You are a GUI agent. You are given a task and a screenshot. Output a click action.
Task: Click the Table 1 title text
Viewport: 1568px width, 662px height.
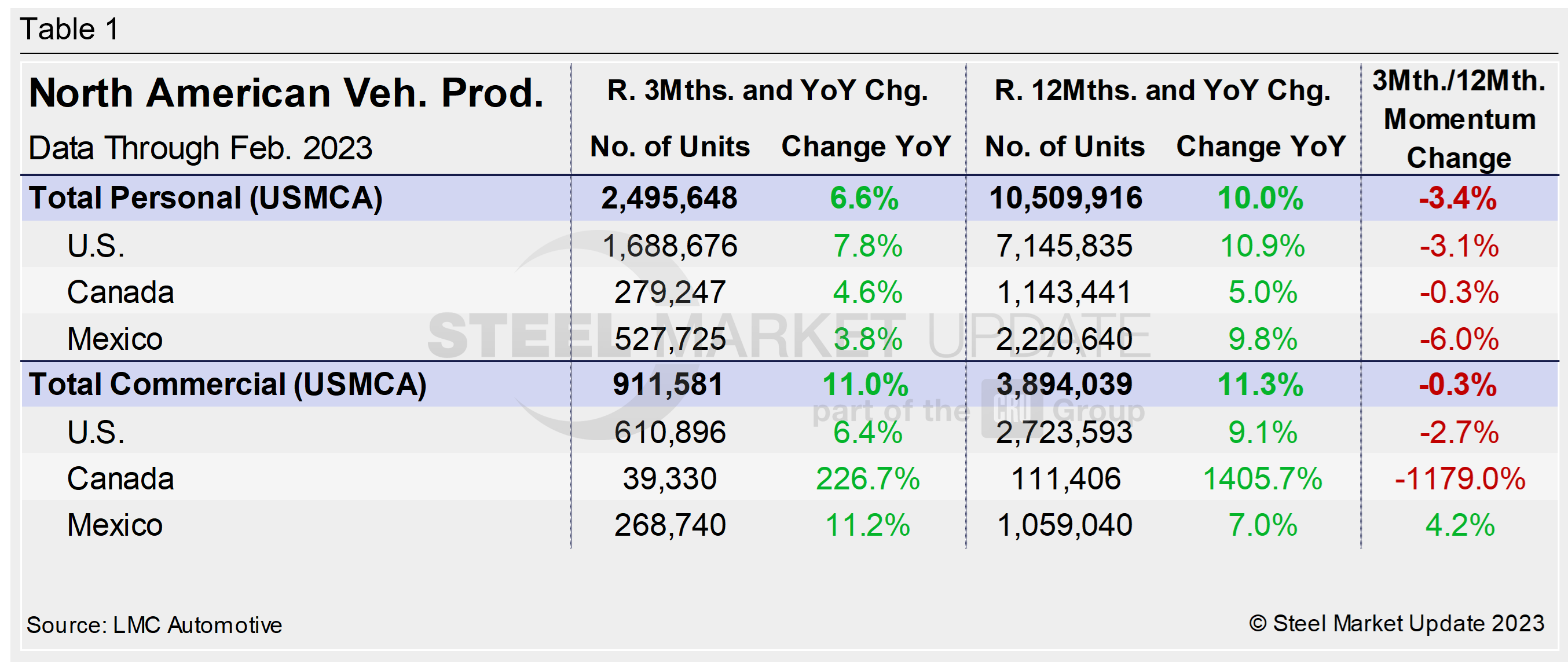(x=69, y=29)
